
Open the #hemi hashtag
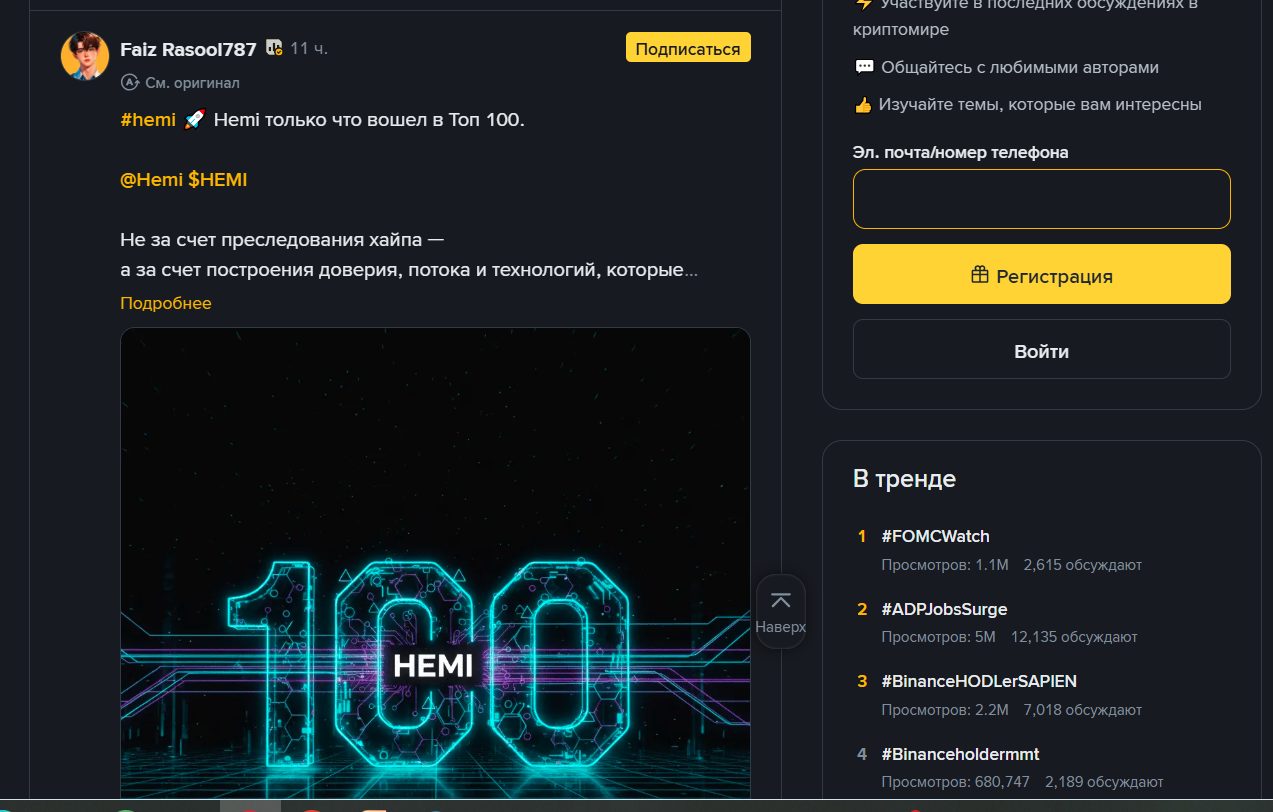pyautogui.click(x=147, y=119)
